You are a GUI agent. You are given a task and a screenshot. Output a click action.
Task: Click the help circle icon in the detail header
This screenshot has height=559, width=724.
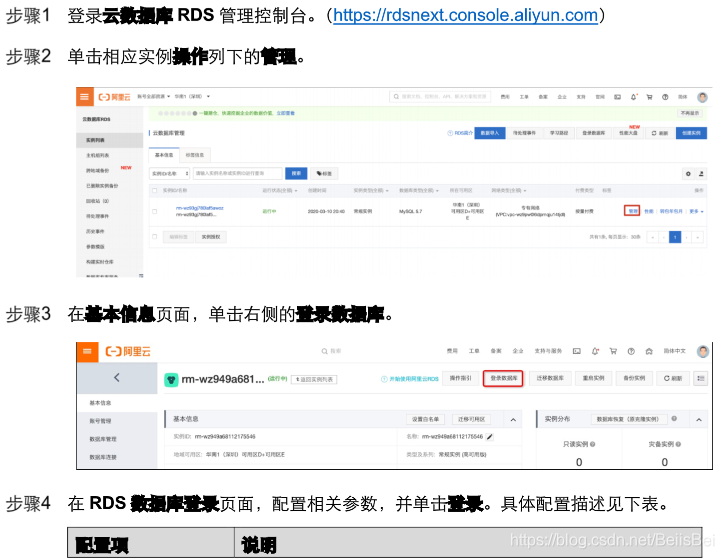point(631,351)
